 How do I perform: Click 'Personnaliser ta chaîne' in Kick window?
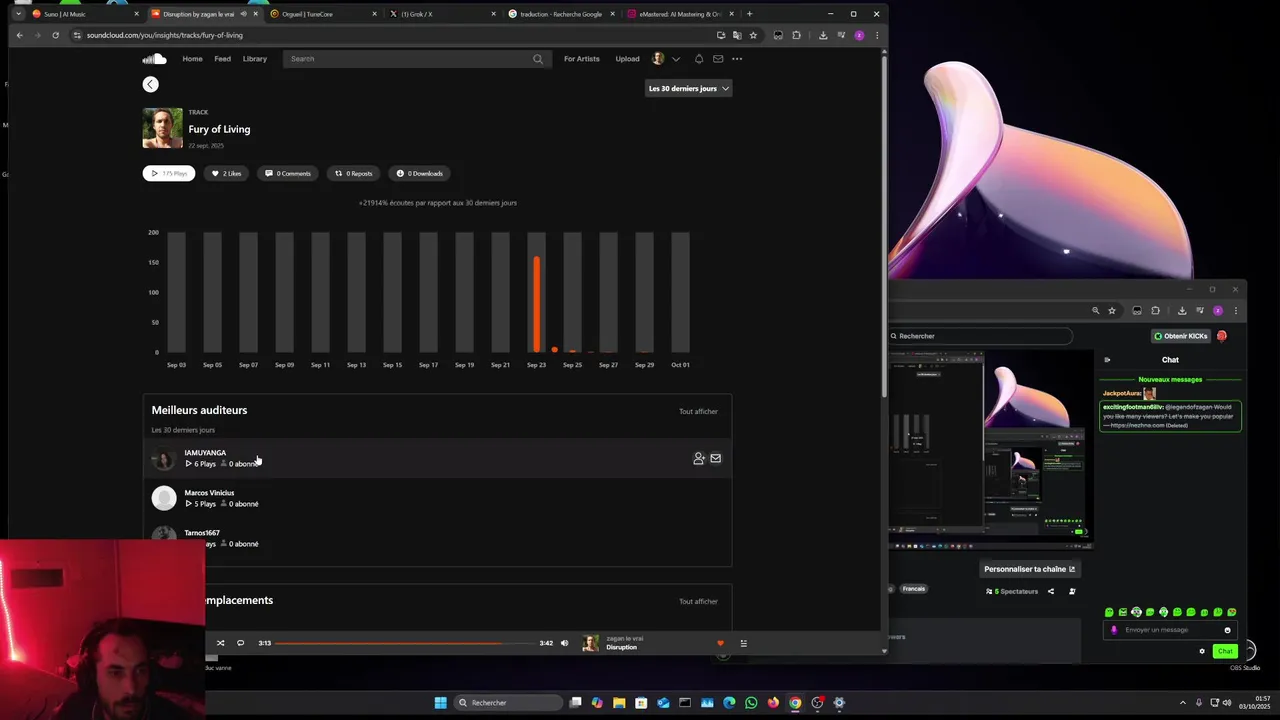click(1029, 569)
